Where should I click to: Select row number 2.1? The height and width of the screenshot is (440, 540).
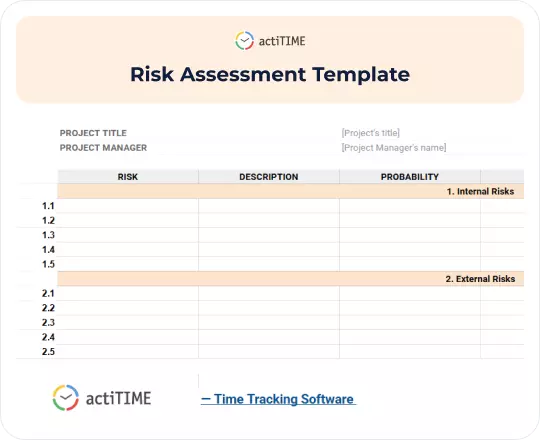[48, 293]
